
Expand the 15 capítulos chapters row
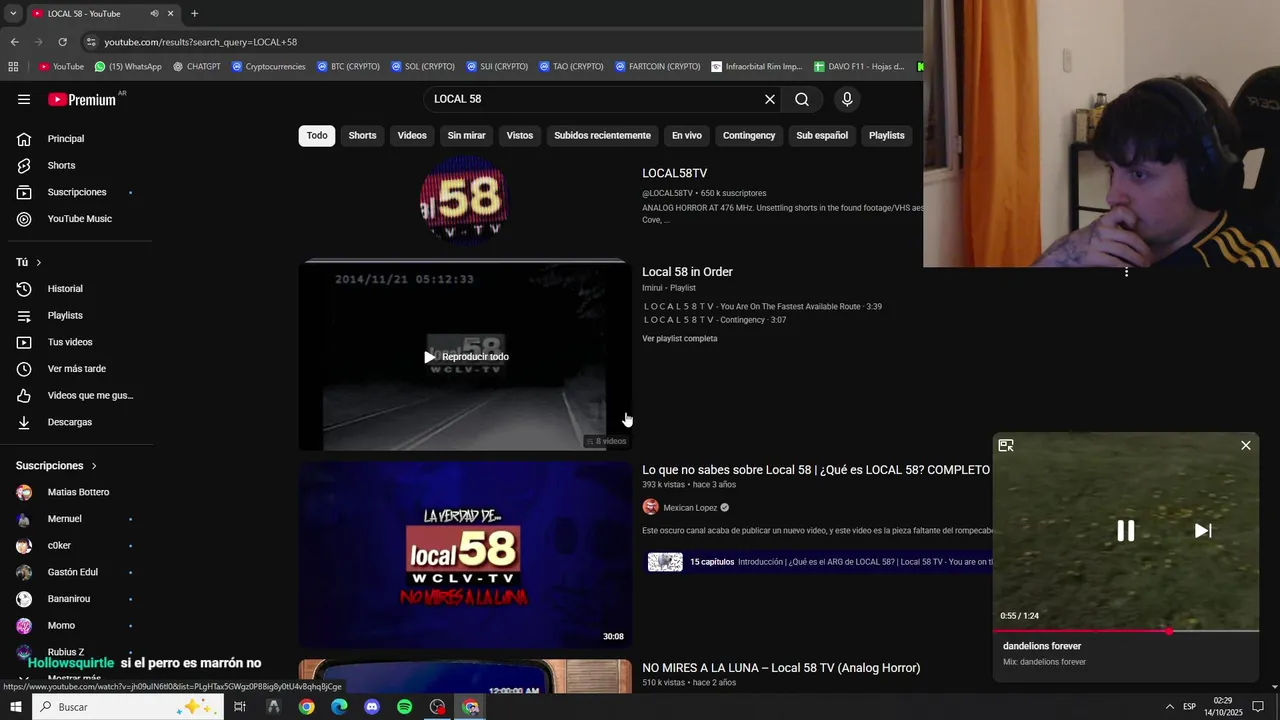click(x=820, y=562)
